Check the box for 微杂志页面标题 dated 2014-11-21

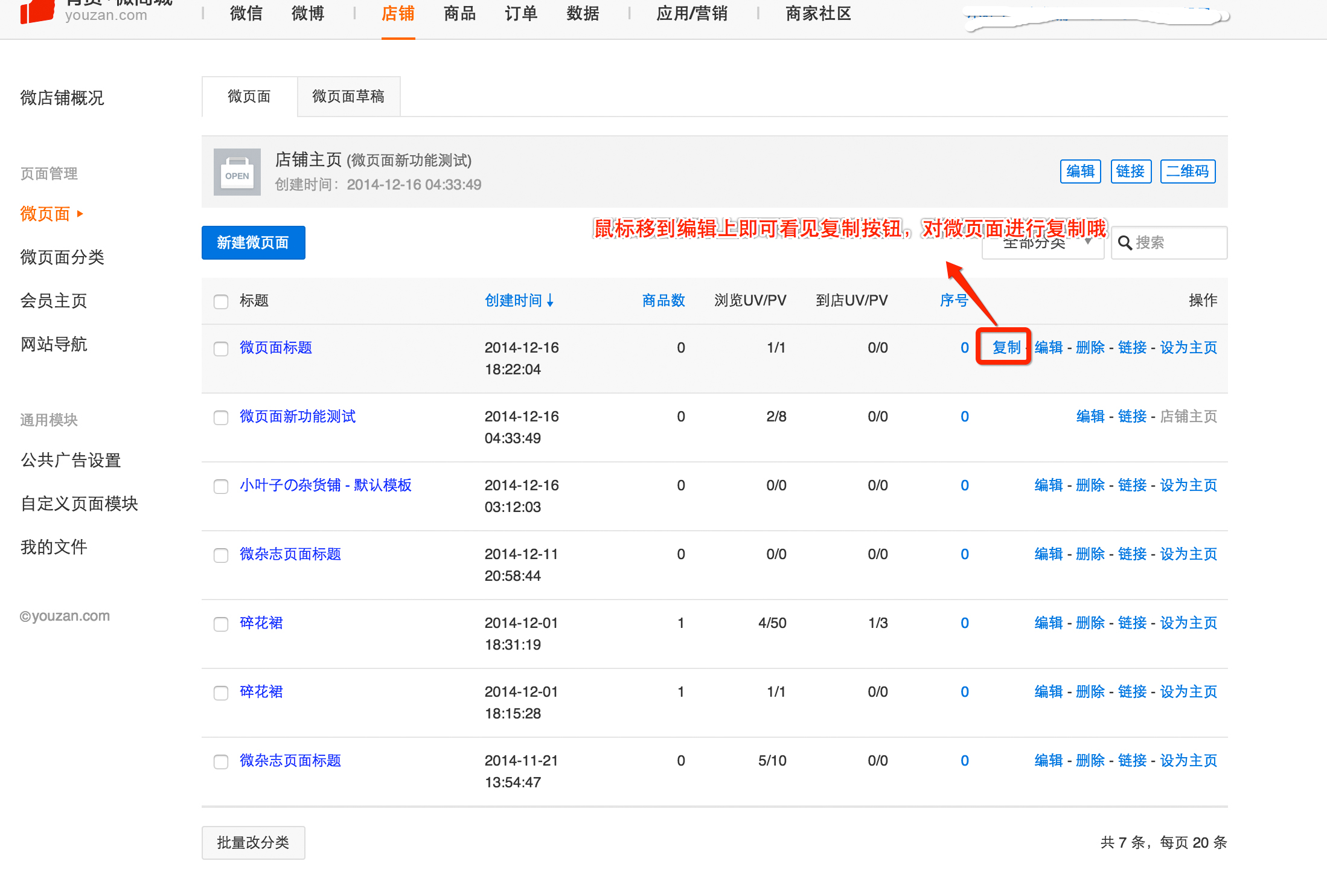tap(221, 761)
